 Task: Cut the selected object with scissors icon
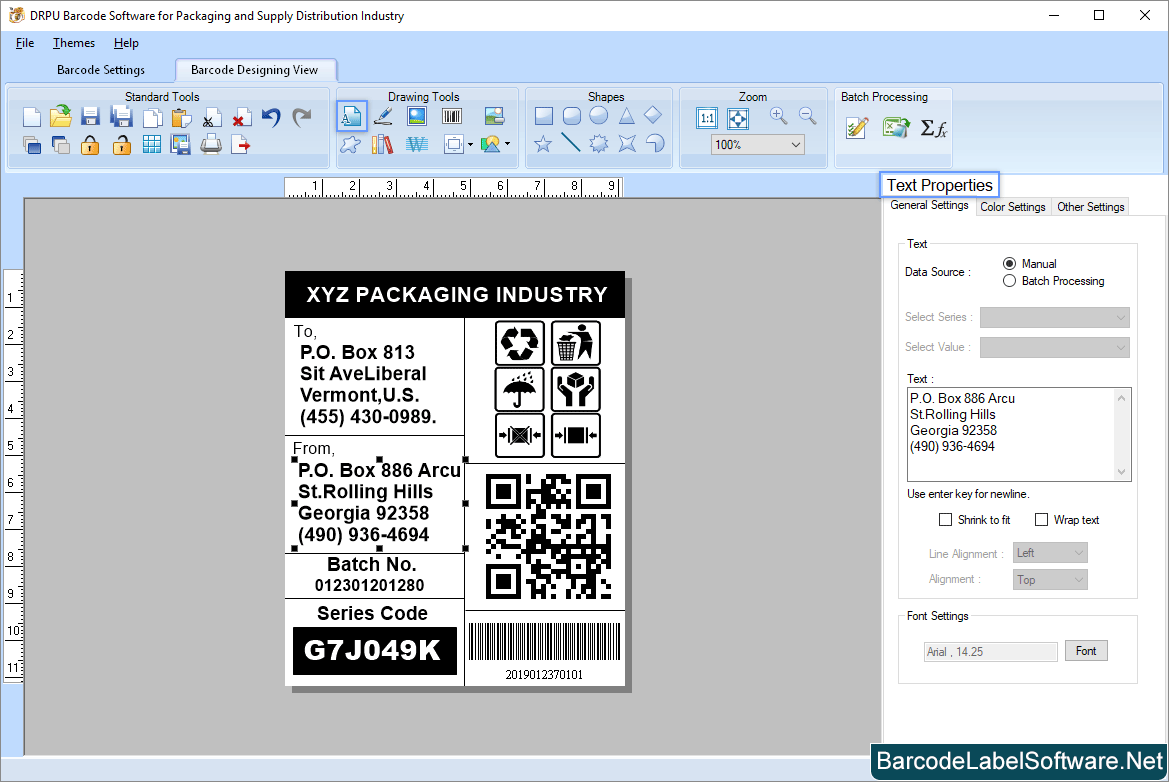(211, 118)
